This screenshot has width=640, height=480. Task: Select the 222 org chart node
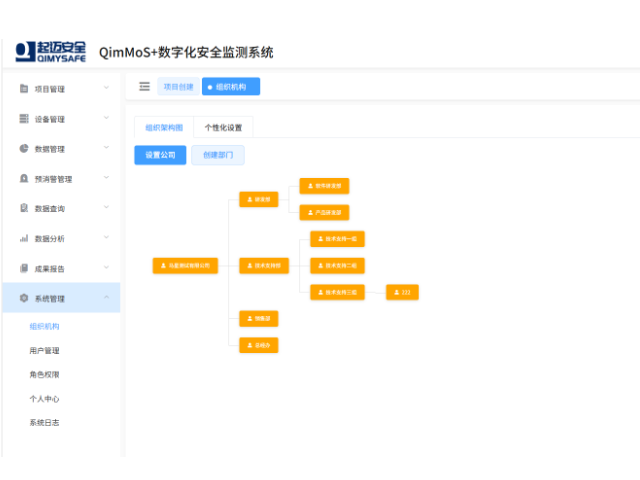[402, 292]
